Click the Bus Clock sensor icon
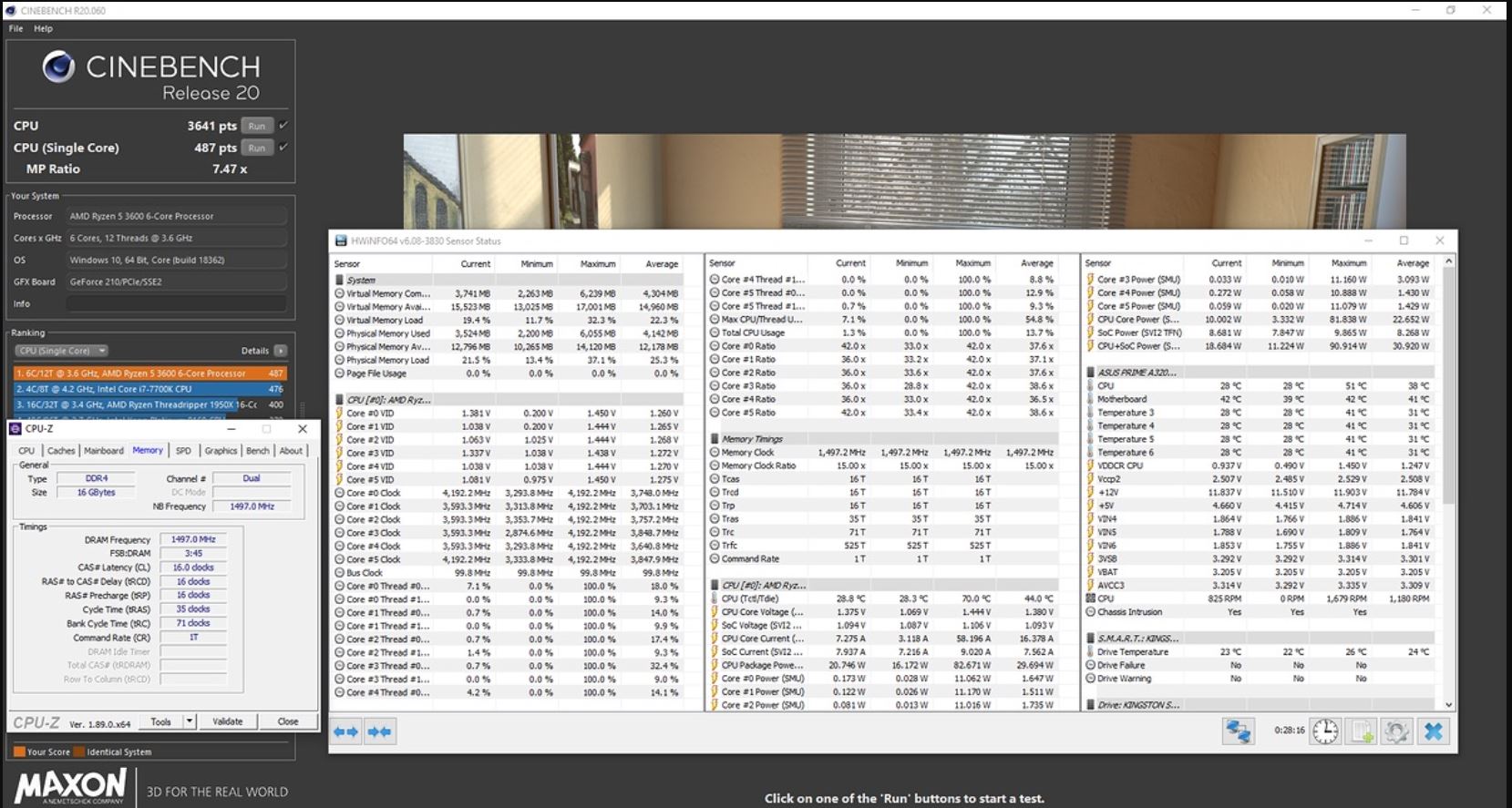The image size is (1512, 808). point(339,573)
